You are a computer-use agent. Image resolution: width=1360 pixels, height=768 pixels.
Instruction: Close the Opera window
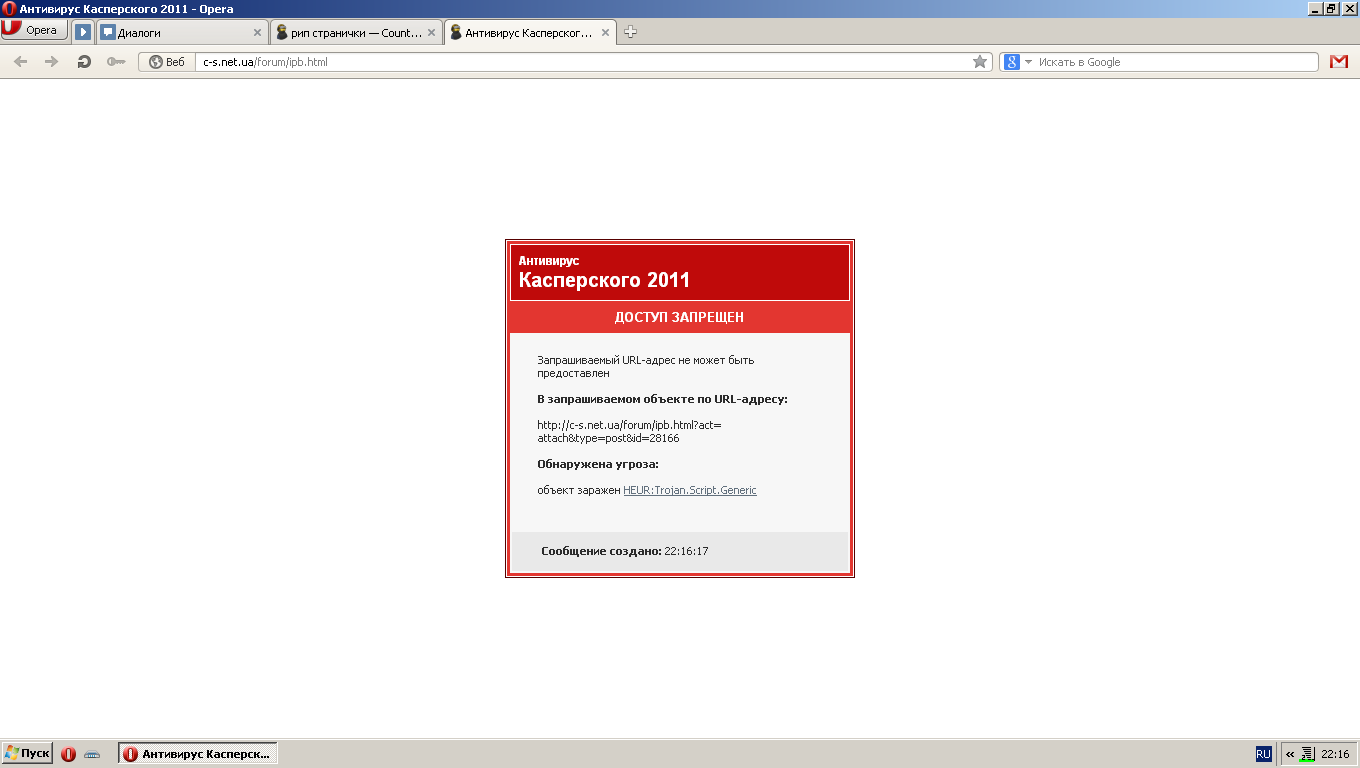coord(1349,9)
